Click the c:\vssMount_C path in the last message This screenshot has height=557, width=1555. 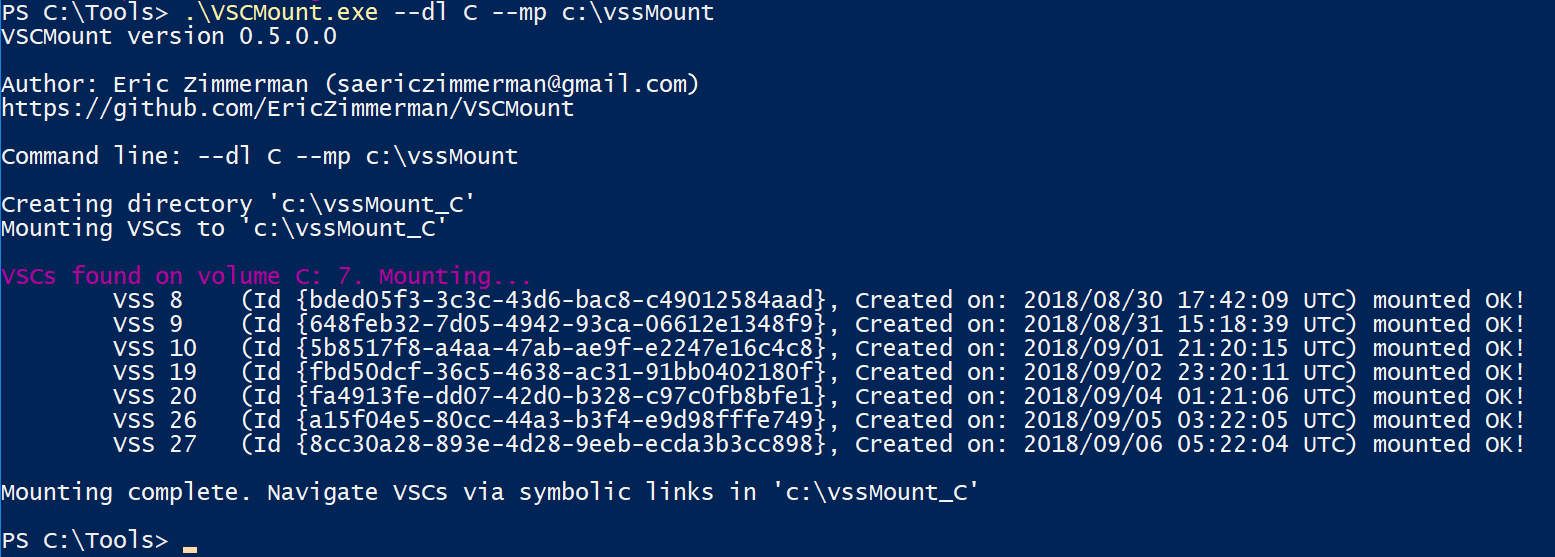pyautogui.click(x=873, y=492)
